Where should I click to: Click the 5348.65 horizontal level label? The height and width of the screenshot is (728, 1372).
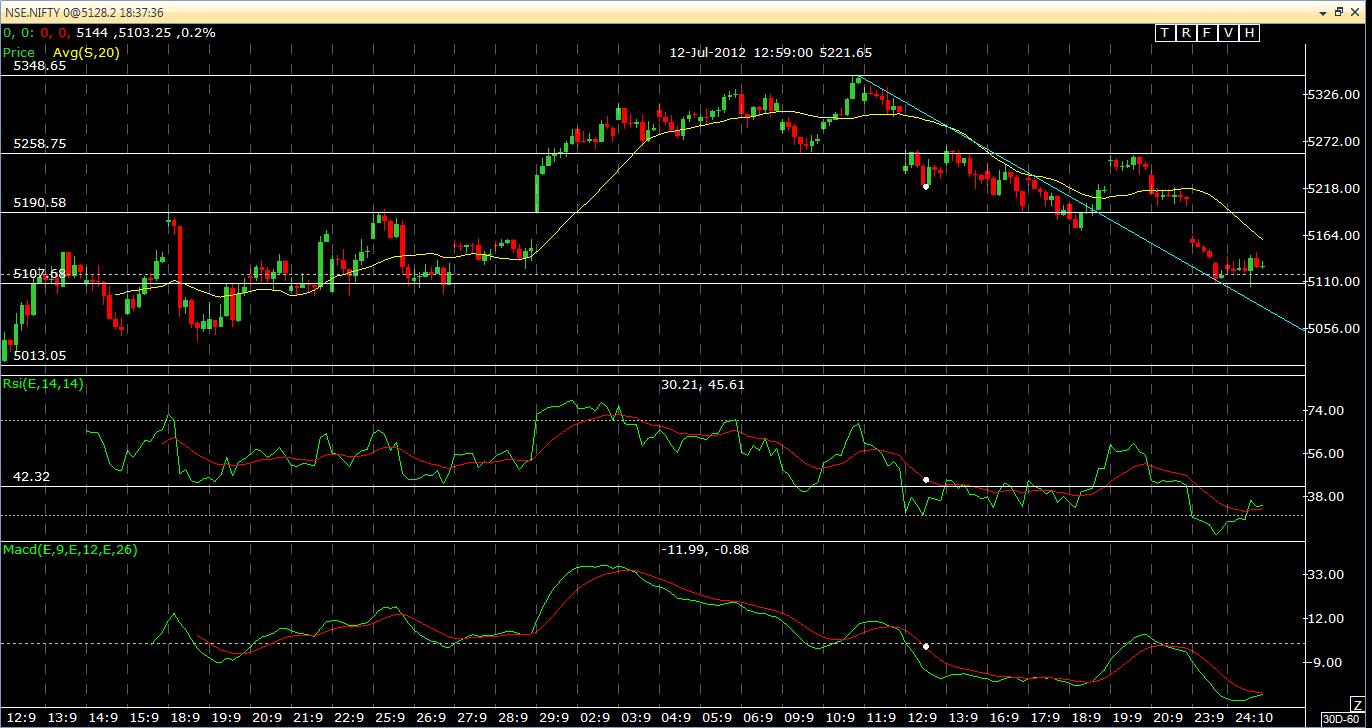tap(39, 66)
